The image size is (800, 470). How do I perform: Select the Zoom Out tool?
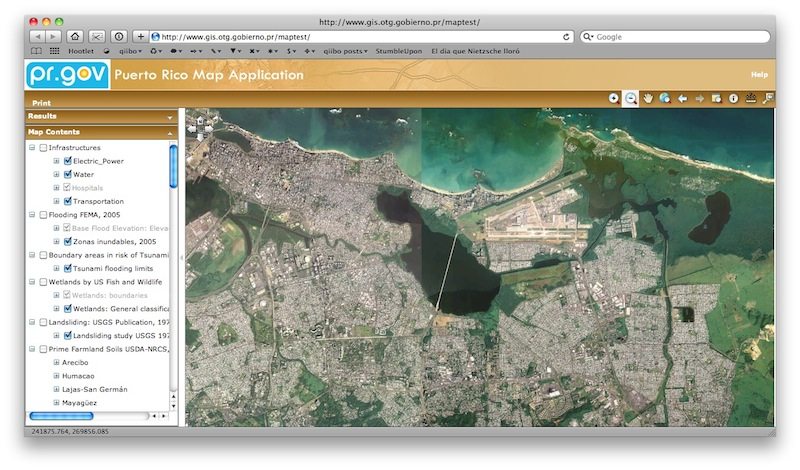tap(631, 98)
